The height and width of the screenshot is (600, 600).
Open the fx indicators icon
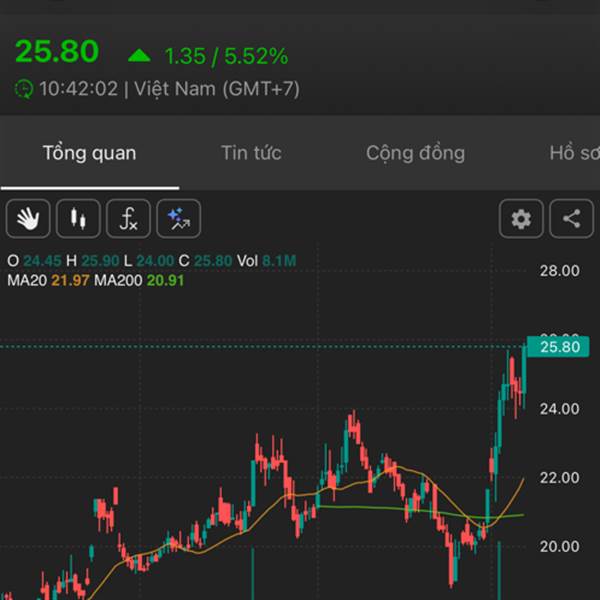pos(128,218)
